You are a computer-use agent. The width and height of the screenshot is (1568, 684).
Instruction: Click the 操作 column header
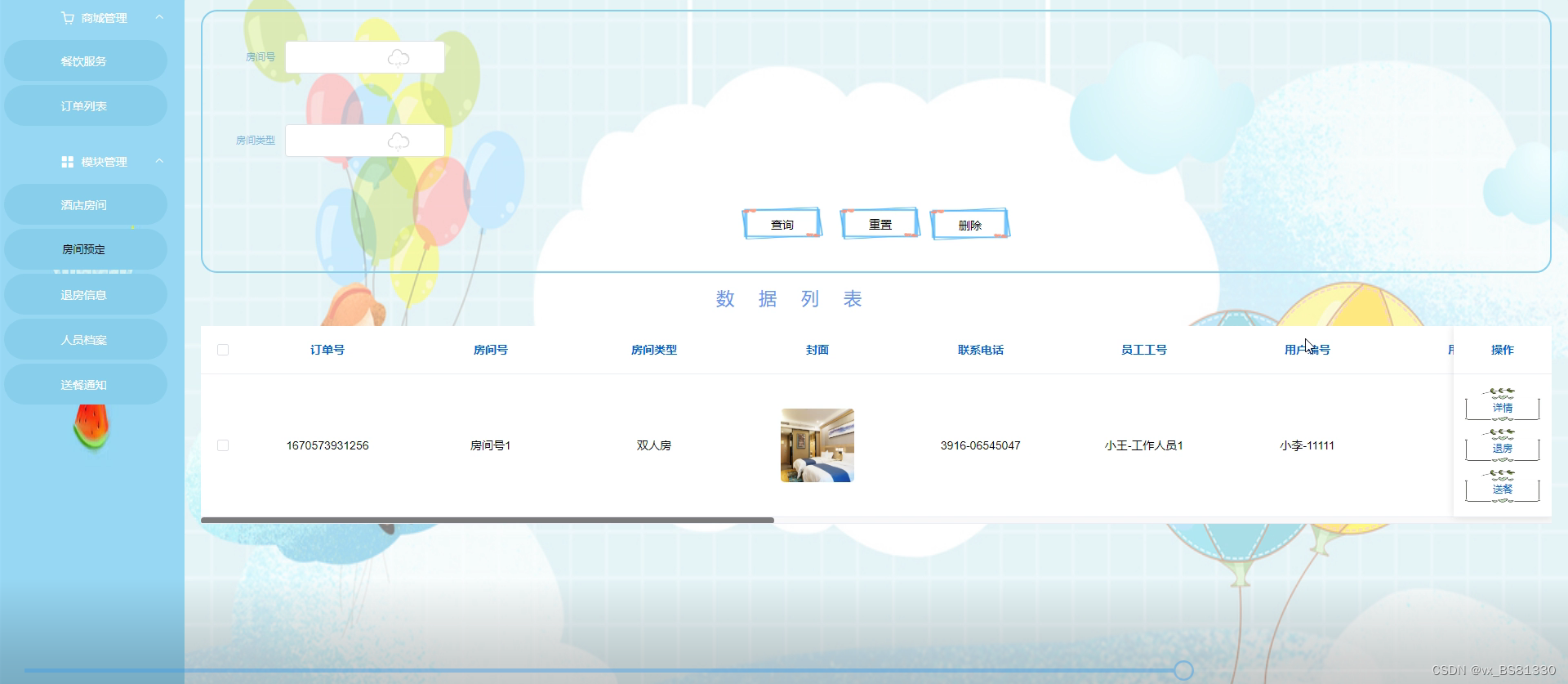coord(1503,350)
